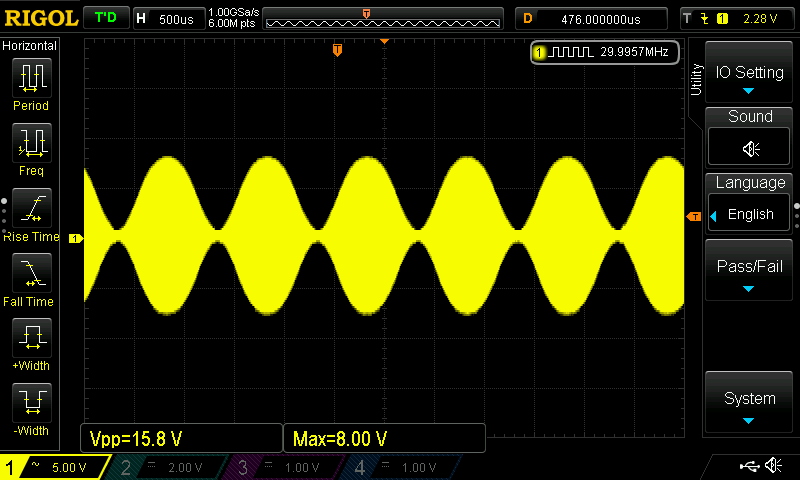Click the trigger source channel 1 badge
The image size is (800, 480).
pyautogui.click(x=722, y=19)
